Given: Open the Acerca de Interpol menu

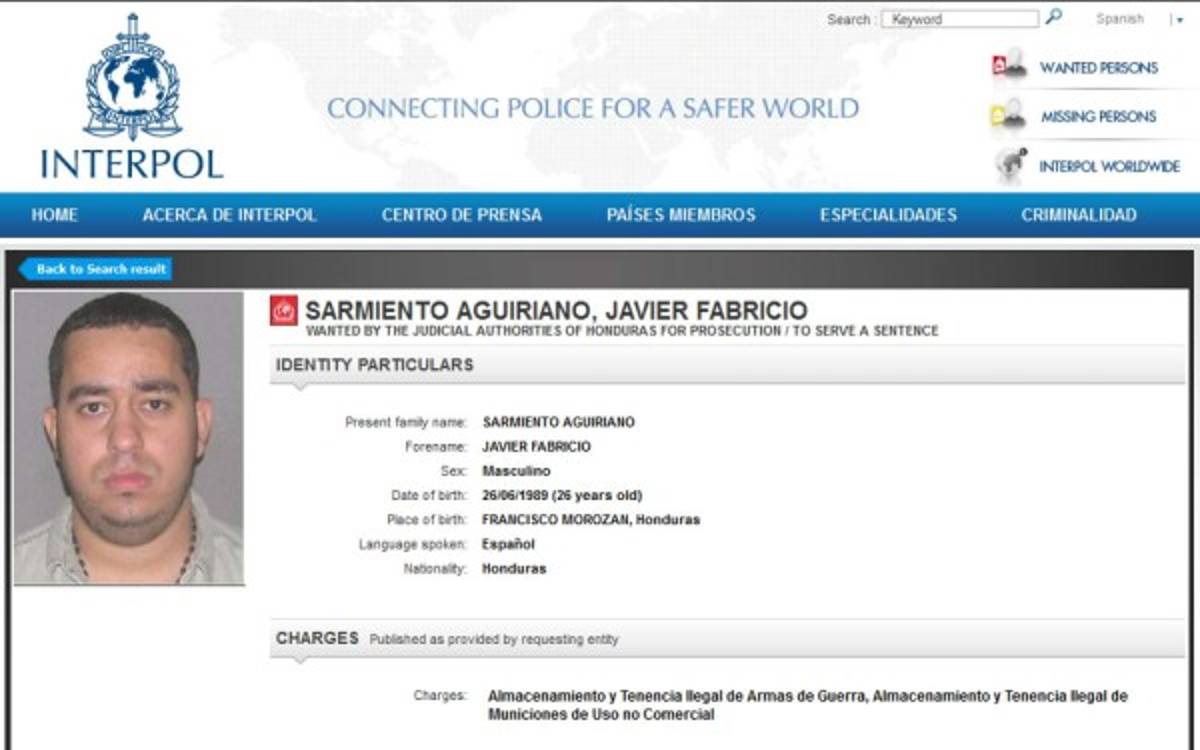Looking at the screenshot, I should click(229, 215).
